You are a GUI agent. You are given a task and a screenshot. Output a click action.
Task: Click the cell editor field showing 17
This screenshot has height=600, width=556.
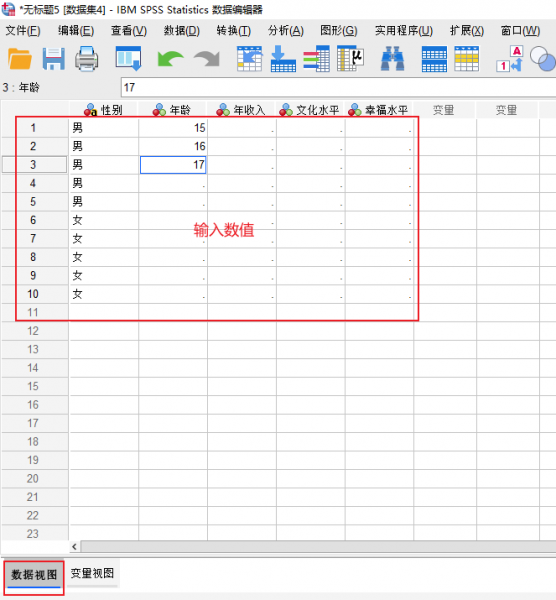tap(338, 88)
